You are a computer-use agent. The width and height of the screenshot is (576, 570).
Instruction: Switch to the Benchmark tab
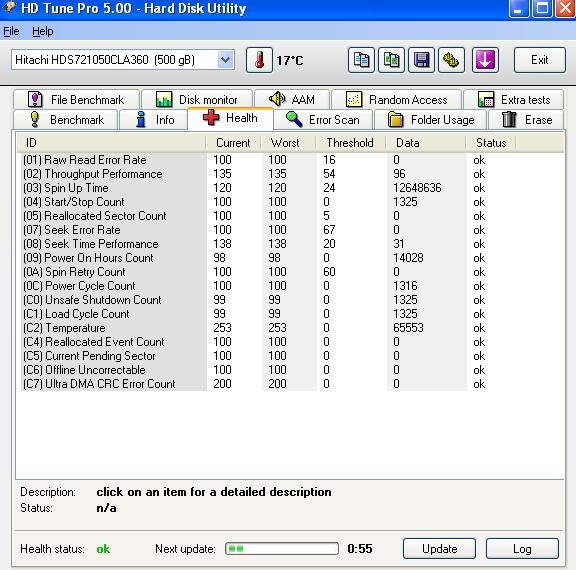(66, 120)
